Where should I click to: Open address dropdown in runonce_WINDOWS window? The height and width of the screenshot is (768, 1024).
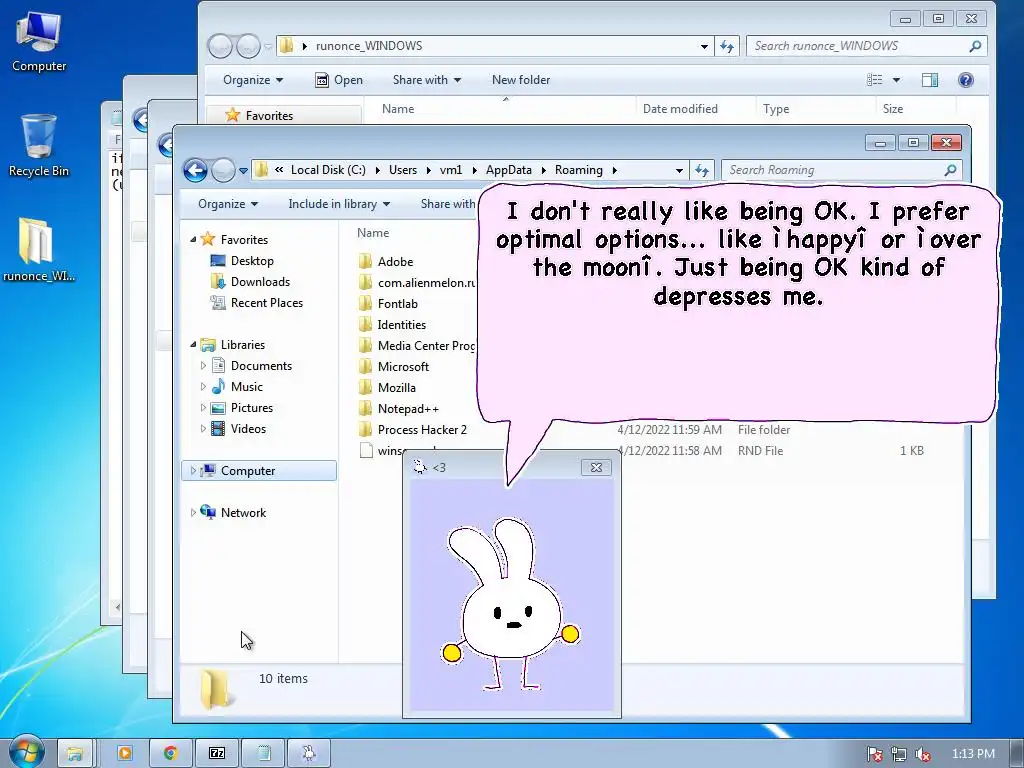point(704,46)
